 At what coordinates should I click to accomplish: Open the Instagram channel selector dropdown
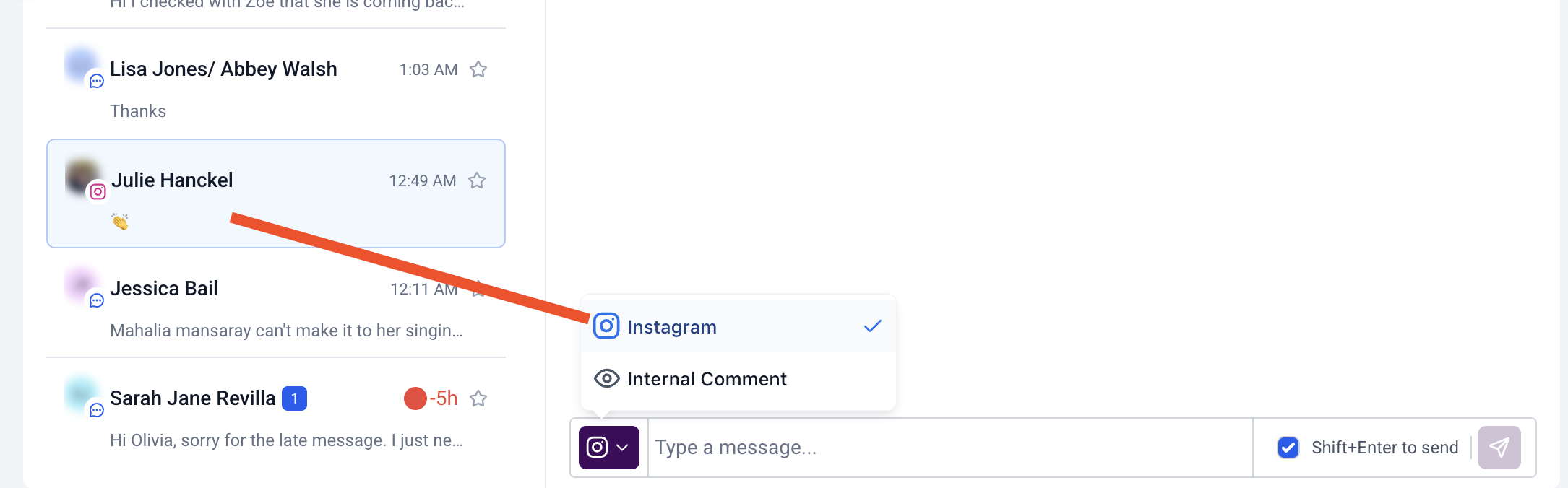pyautogui.click(x=609, y=448)
